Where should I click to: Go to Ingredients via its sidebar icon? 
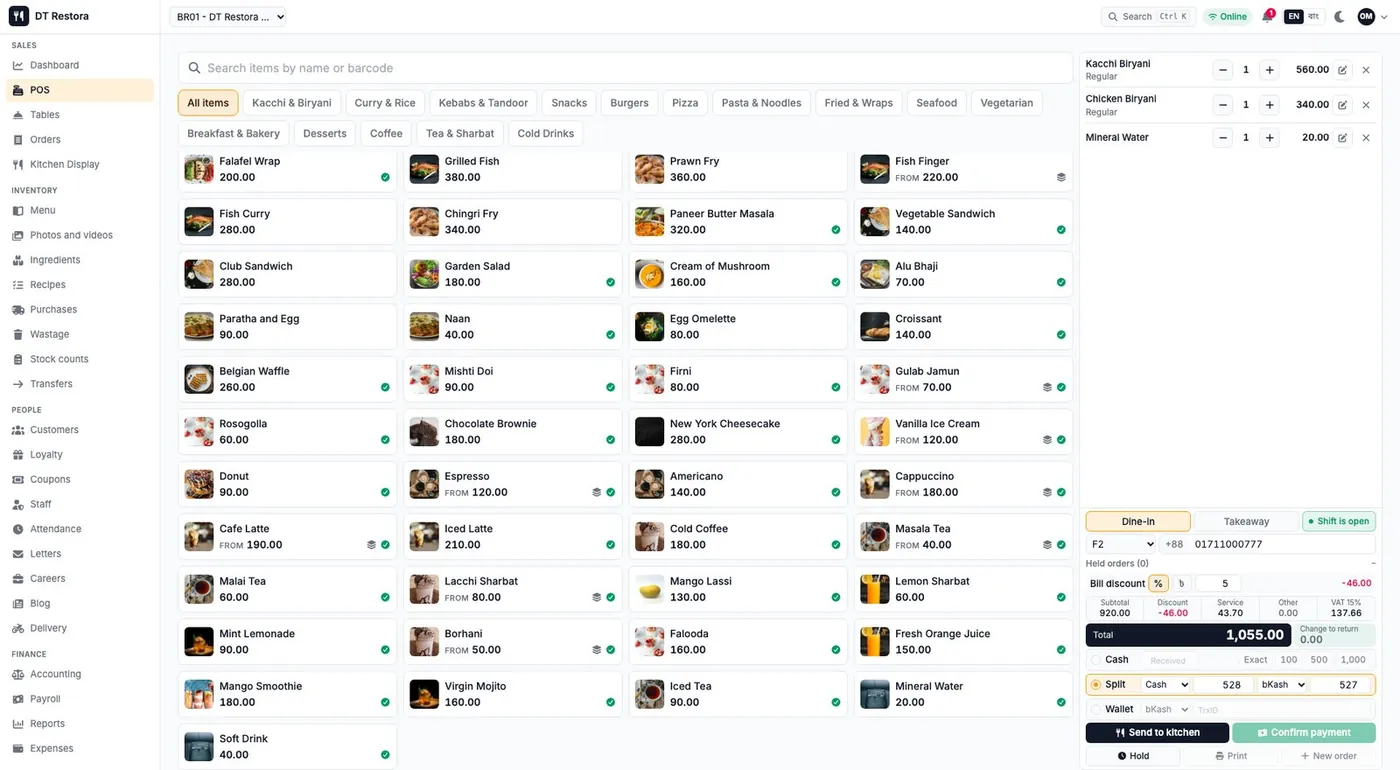[x=18, y=260]
